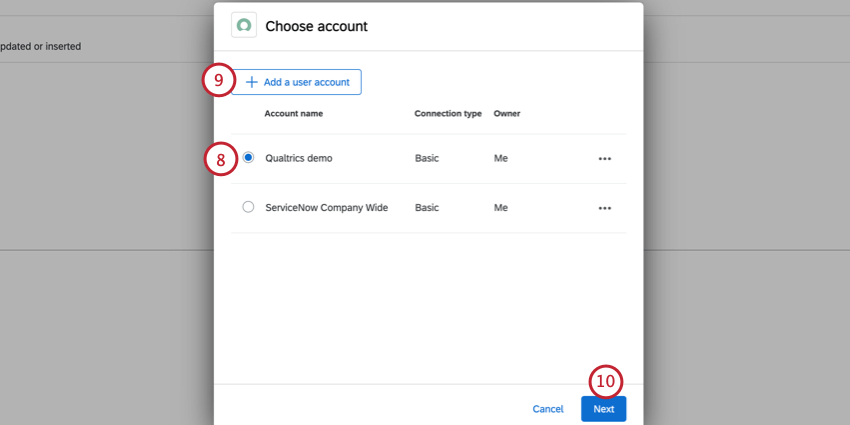Click the Account name column header
The width and height of the screenshot is (850, 425).
coord(293,114)
